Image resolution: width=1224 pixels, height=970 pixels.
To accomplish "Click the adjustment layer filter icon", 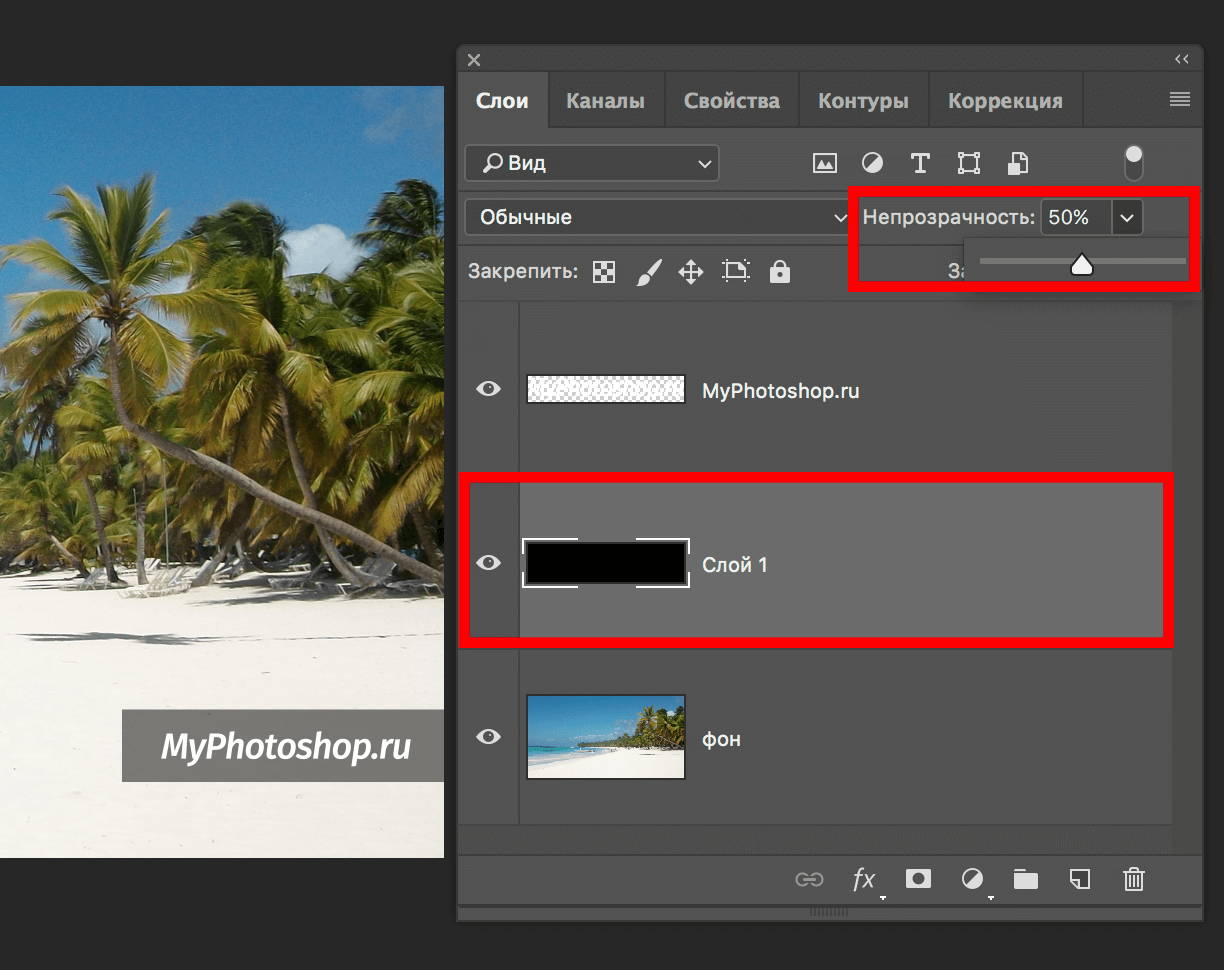I will click(x=872, y=163).
